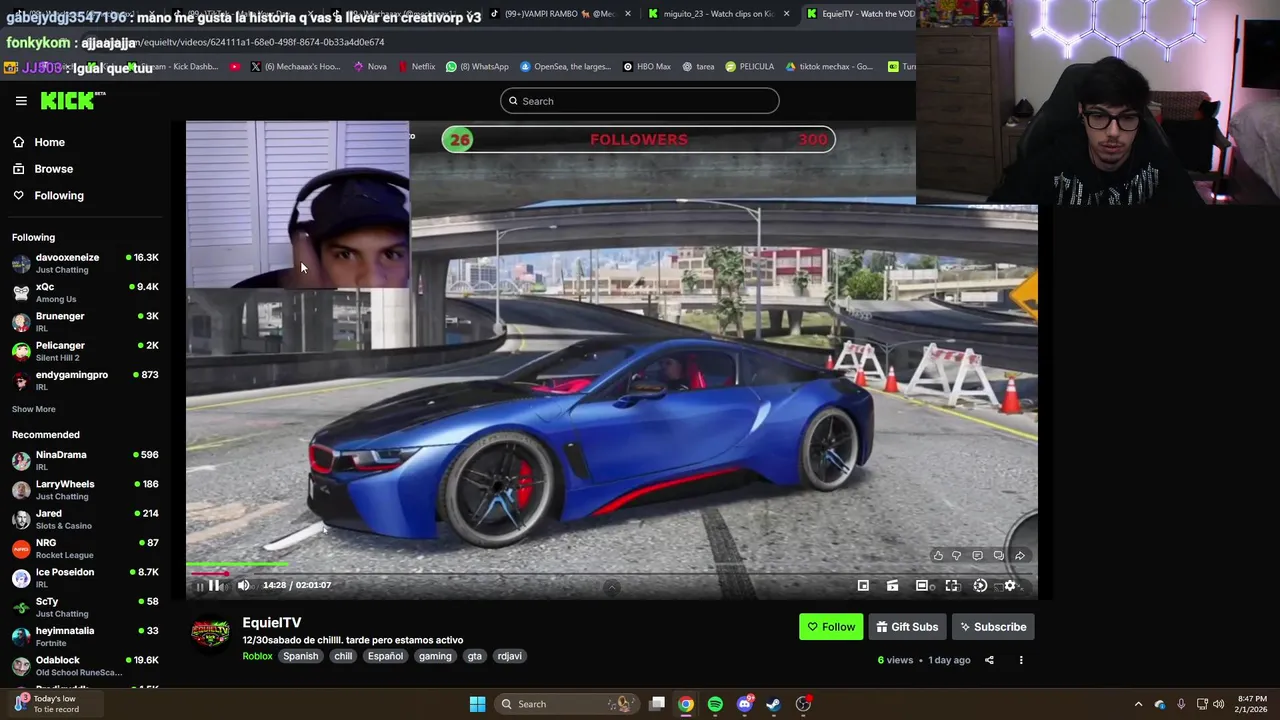Open Browse in sidebar
The image size is (1280, 720).
(x=42, y=169)
